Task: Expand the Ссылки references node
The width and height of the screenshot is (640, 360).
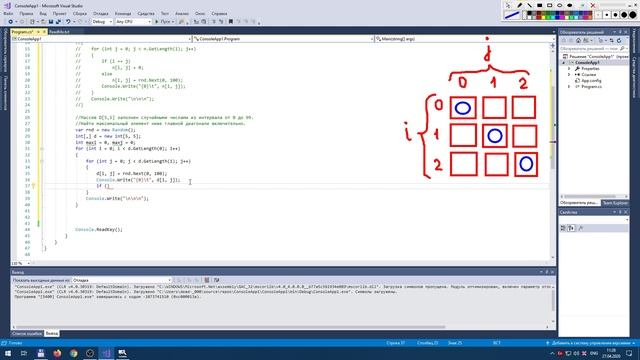Action: (x=569, y=75)
